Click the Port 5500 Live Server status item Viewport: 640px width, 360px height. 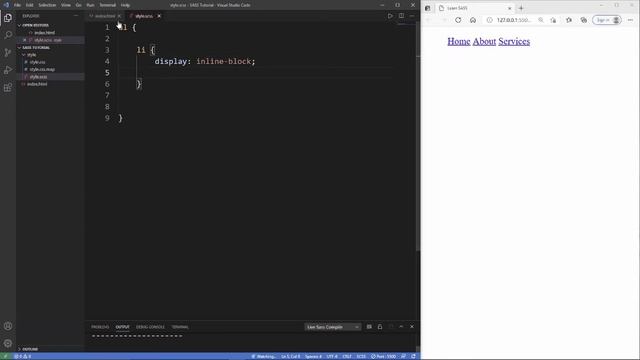(383, 356)
